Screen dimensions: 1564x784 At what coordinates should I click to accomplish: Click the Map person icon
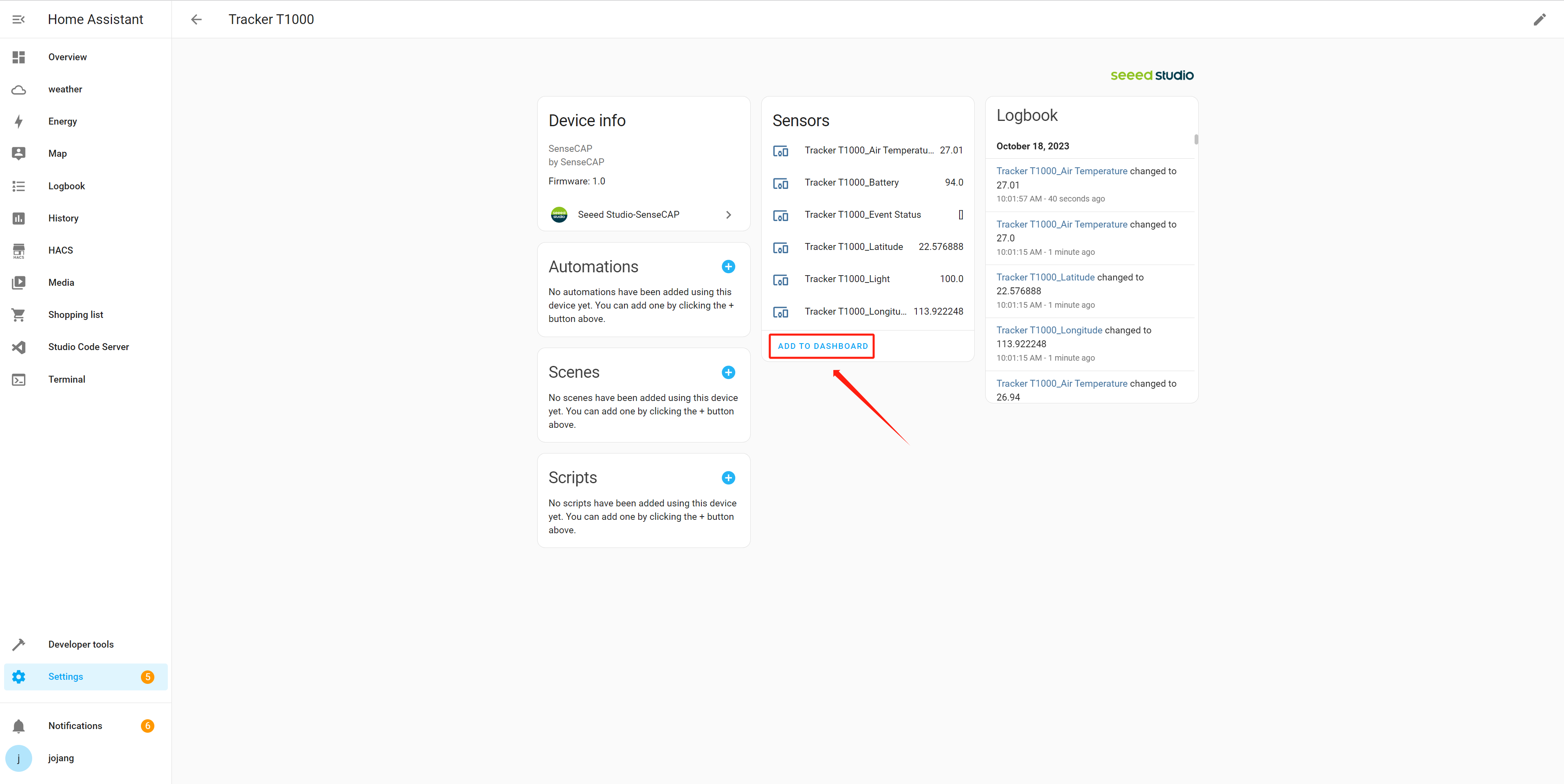coord(19,153)
